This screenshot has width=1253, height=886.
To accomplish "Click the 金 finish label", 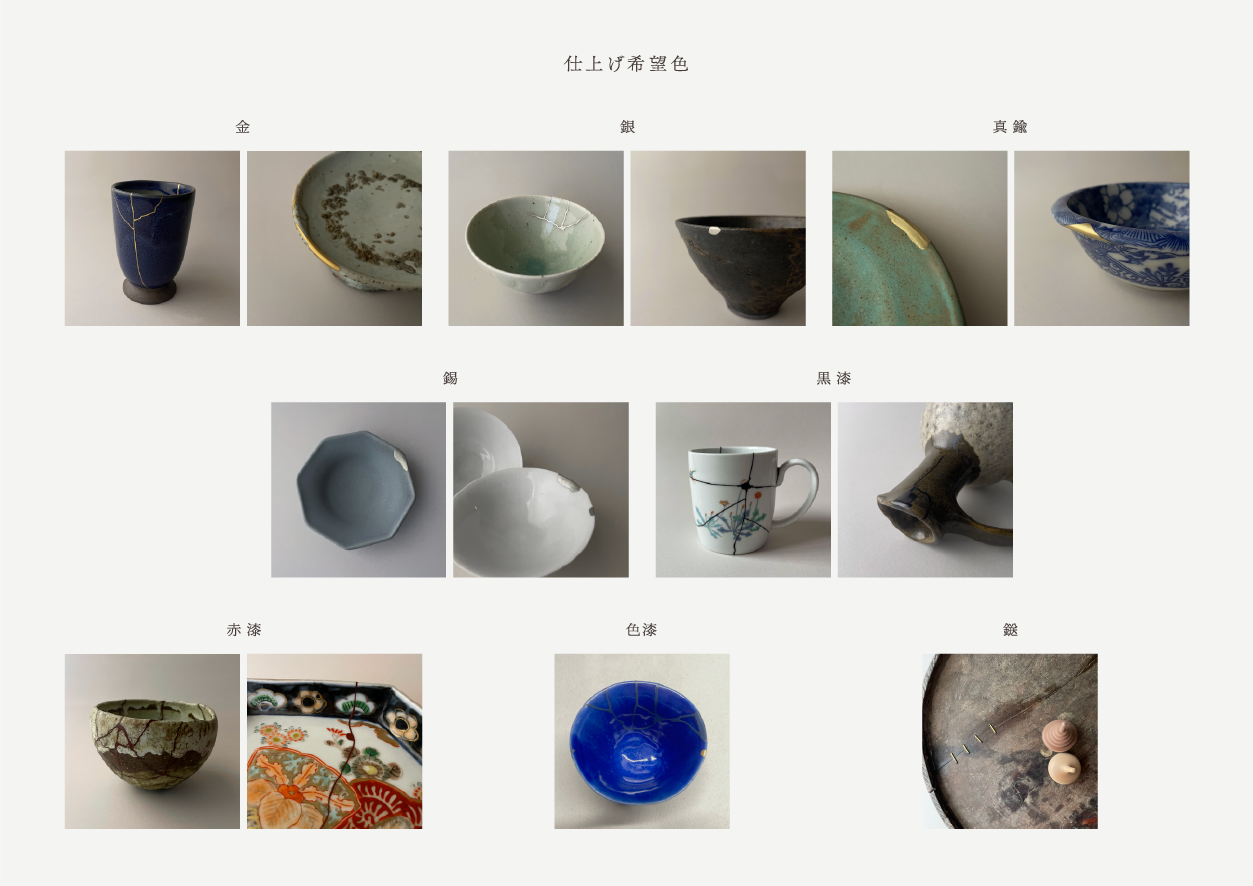I will coord(243,127).
